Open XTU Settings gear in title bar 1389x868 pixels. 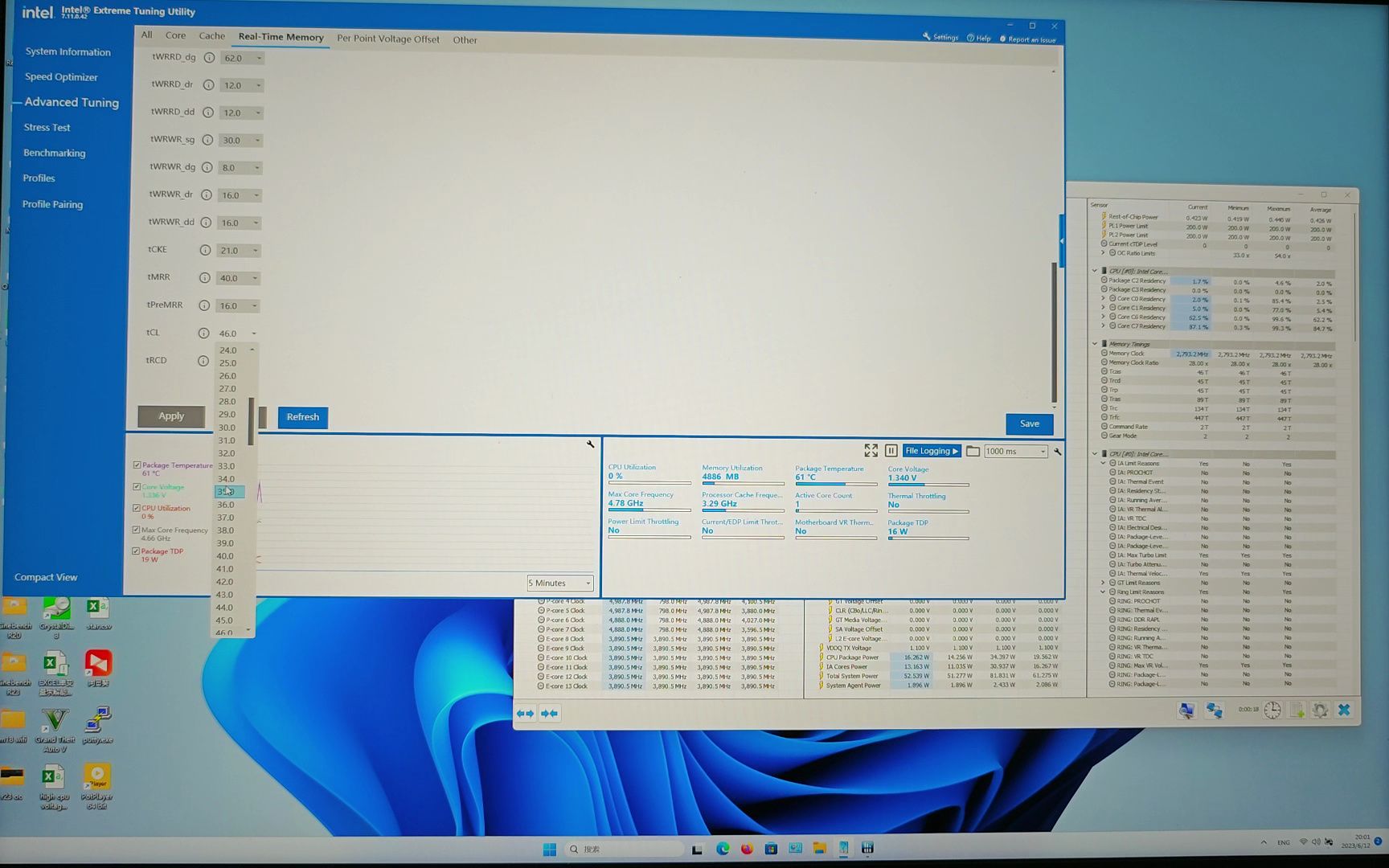click(x=940, y=37)
